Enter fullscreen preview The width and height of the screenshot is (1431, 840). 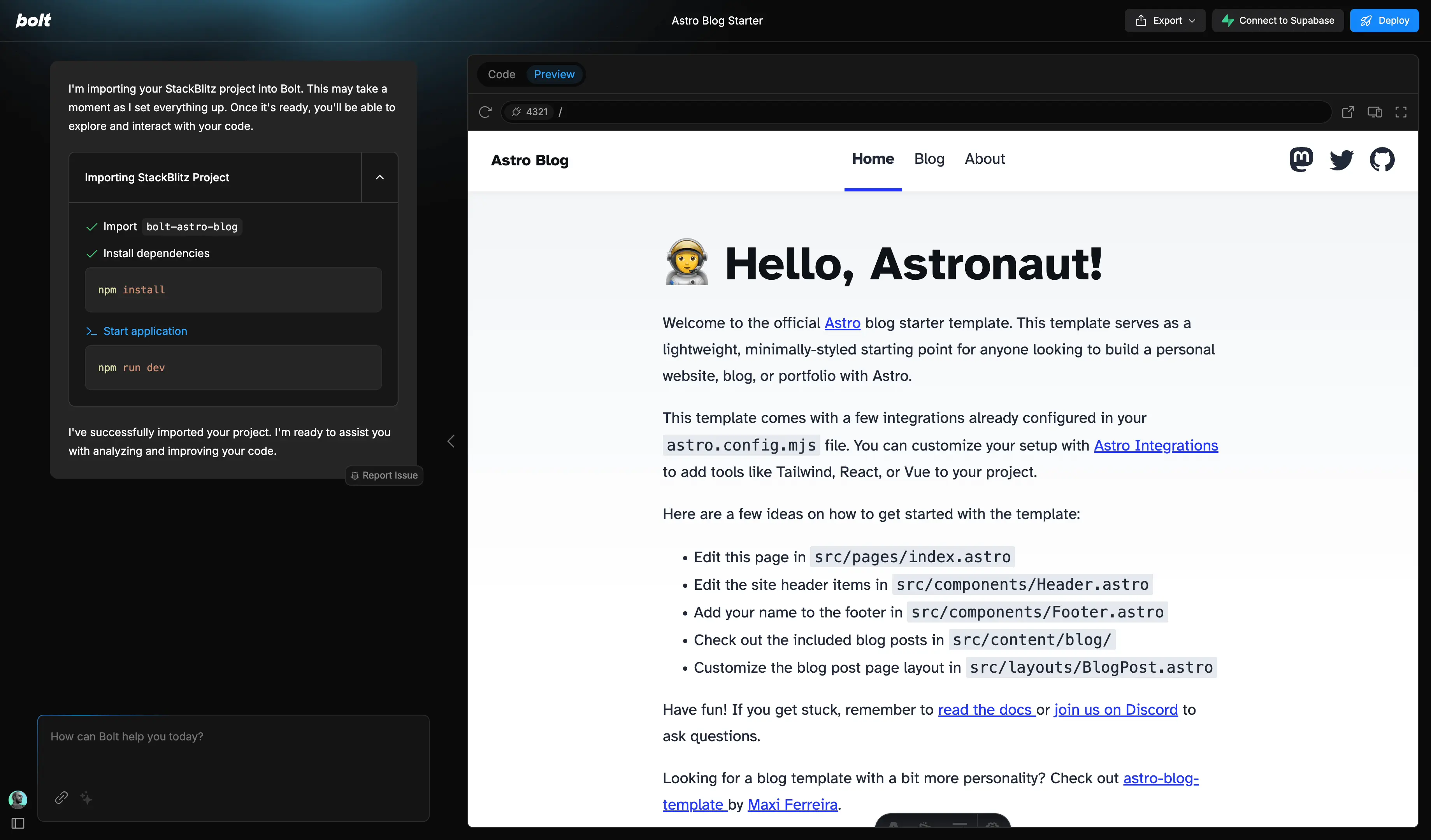pyautogui.click(x=1401, y=112)
